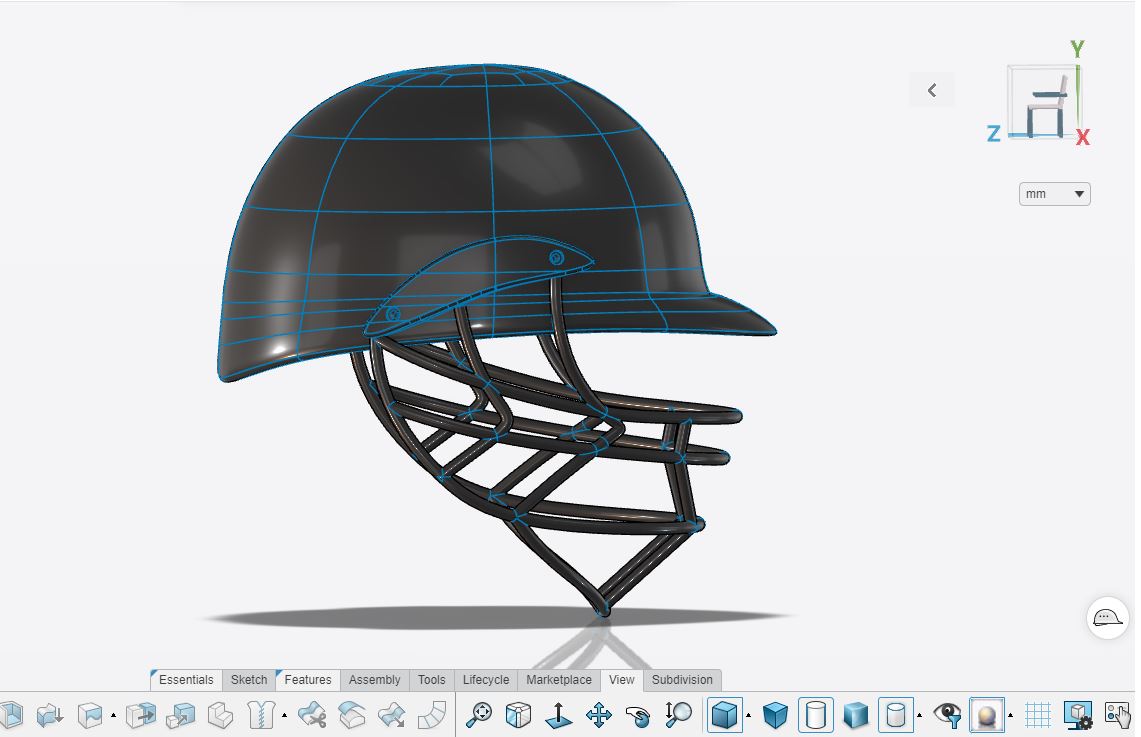Collapse the panel with the left chevron button
1141x737 pixels.
click(932, 90)
